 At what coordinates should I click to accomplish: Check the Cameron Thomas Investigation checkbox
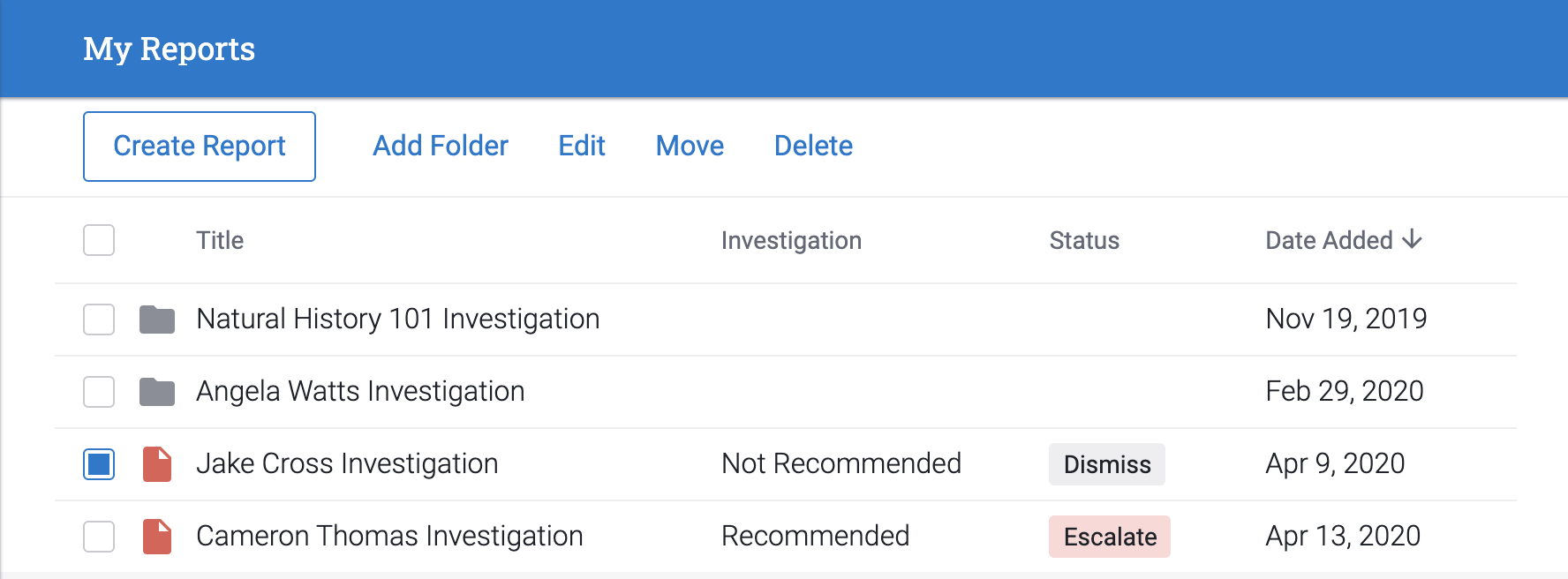point(99,537)
